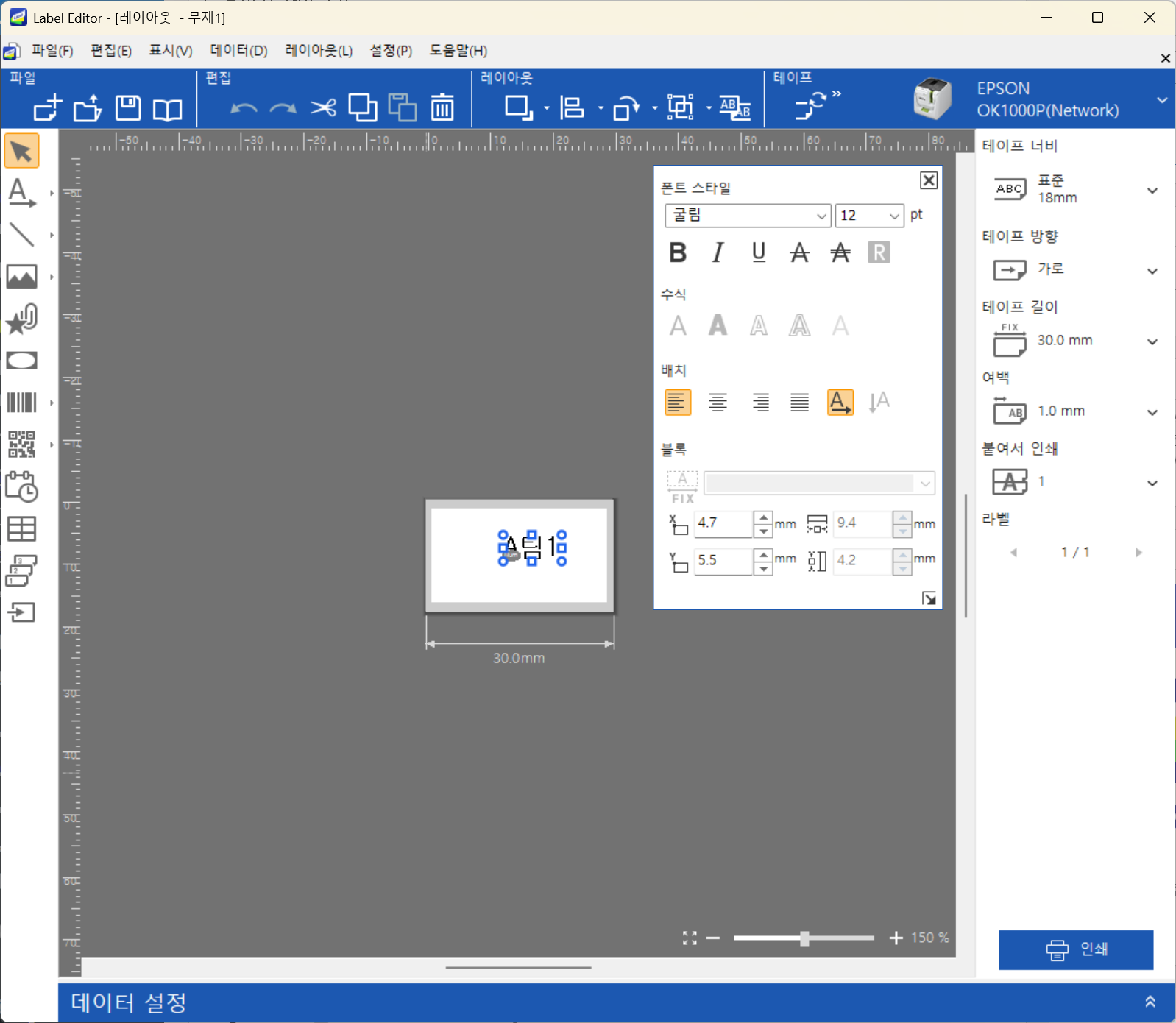Select the barcode tool

[x=21, y=403]
